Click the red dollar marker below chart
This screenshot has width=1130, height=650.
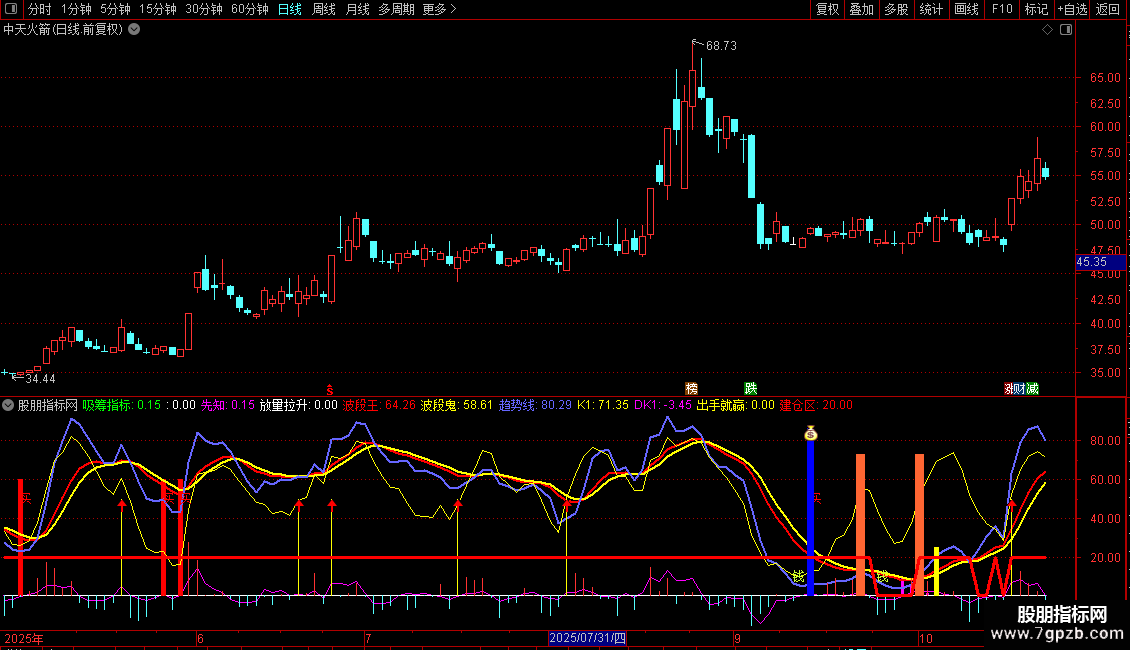pos(330,388)
